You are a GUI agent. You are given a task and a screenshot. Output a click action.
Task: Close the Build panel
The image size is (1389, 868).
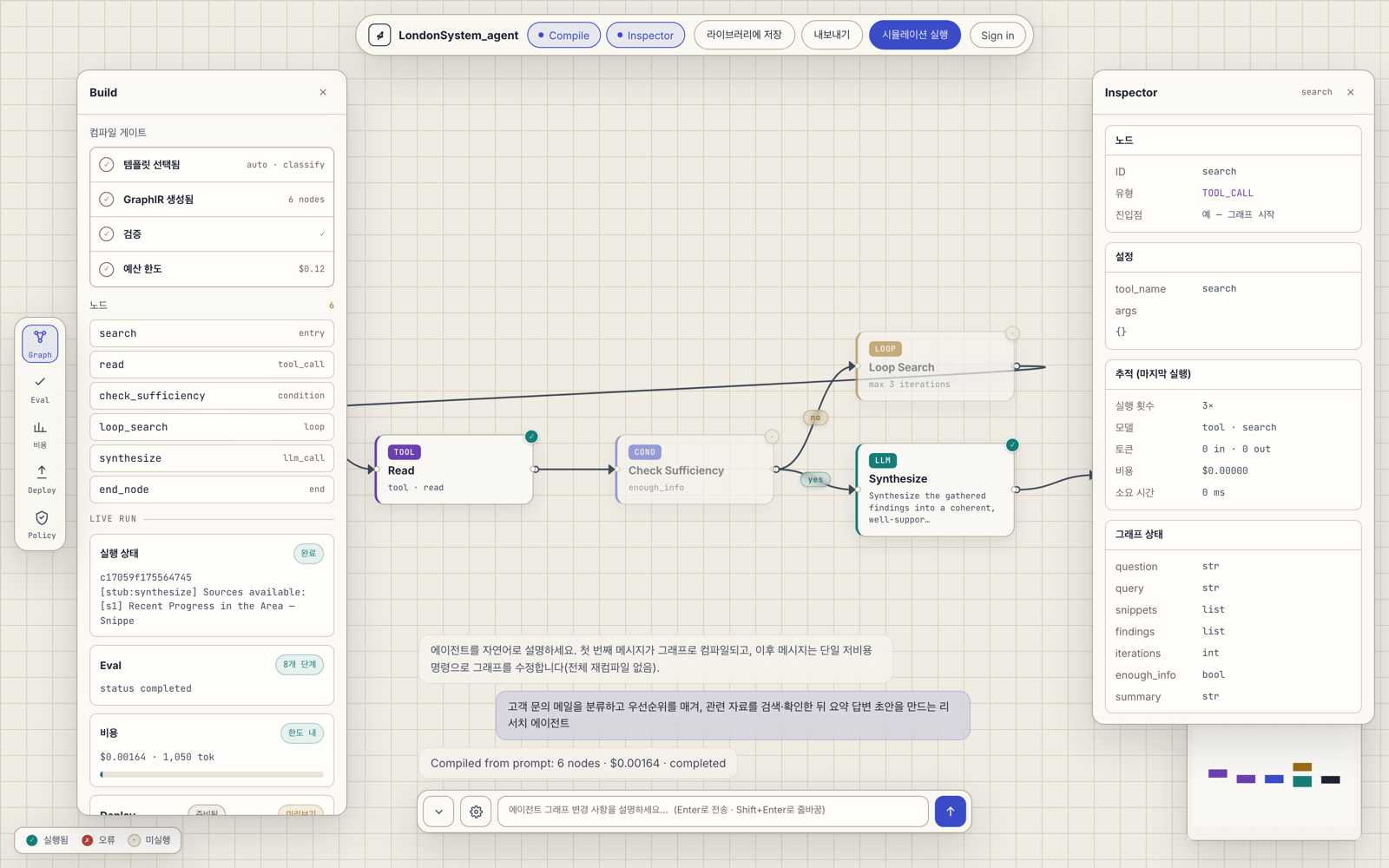tap(323, 92)
